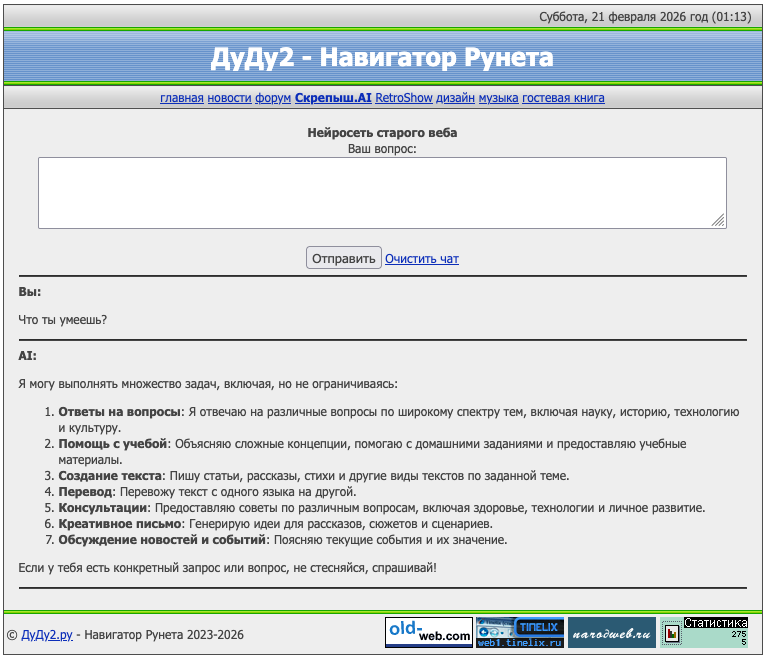Click the ДуДу2 - Навигатор Рунета header title
766x659 pixels.
pyautogui.click(x=382, y=58)
